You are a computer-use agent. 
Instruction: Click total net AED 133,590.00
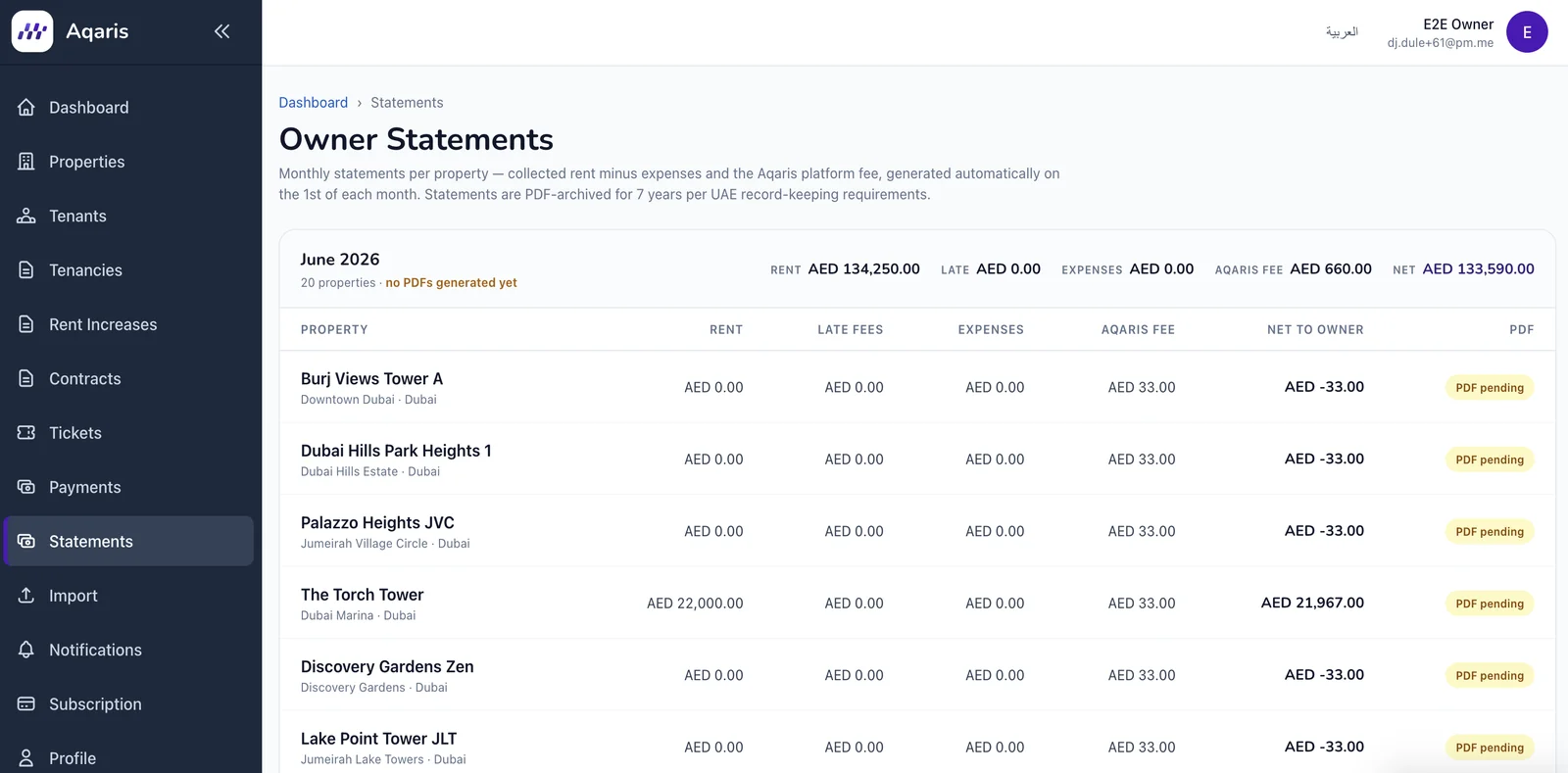pyautogui.click(x=1478, y=268)
